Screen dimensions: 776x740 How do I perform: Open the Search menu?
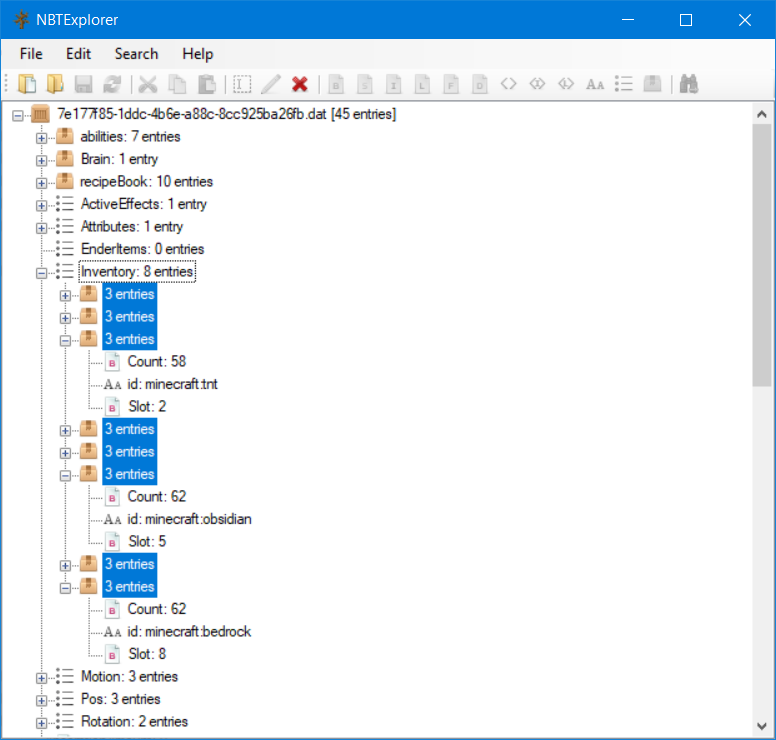(x=136, y=54)
